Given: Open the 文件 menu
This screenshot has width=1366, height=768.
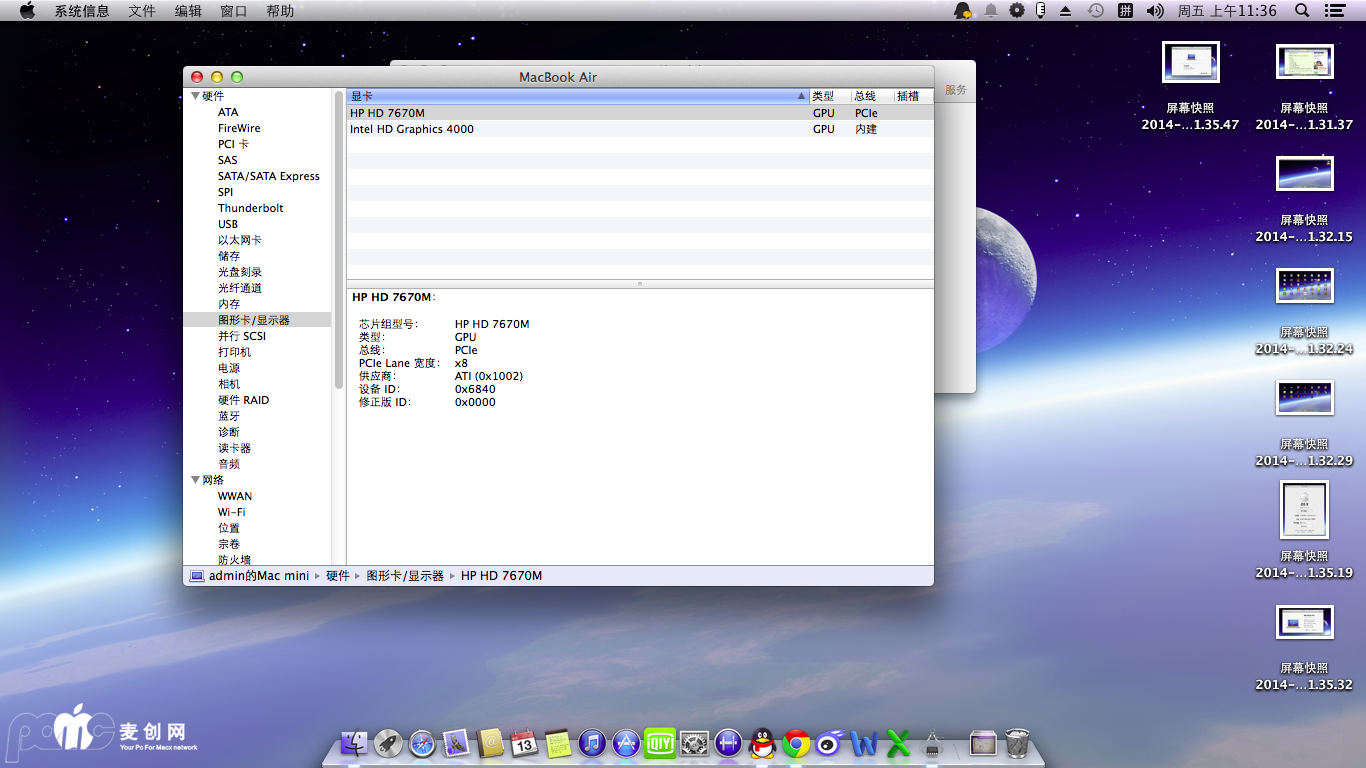Looking at the screenshot, I should (x=142, y=11).
